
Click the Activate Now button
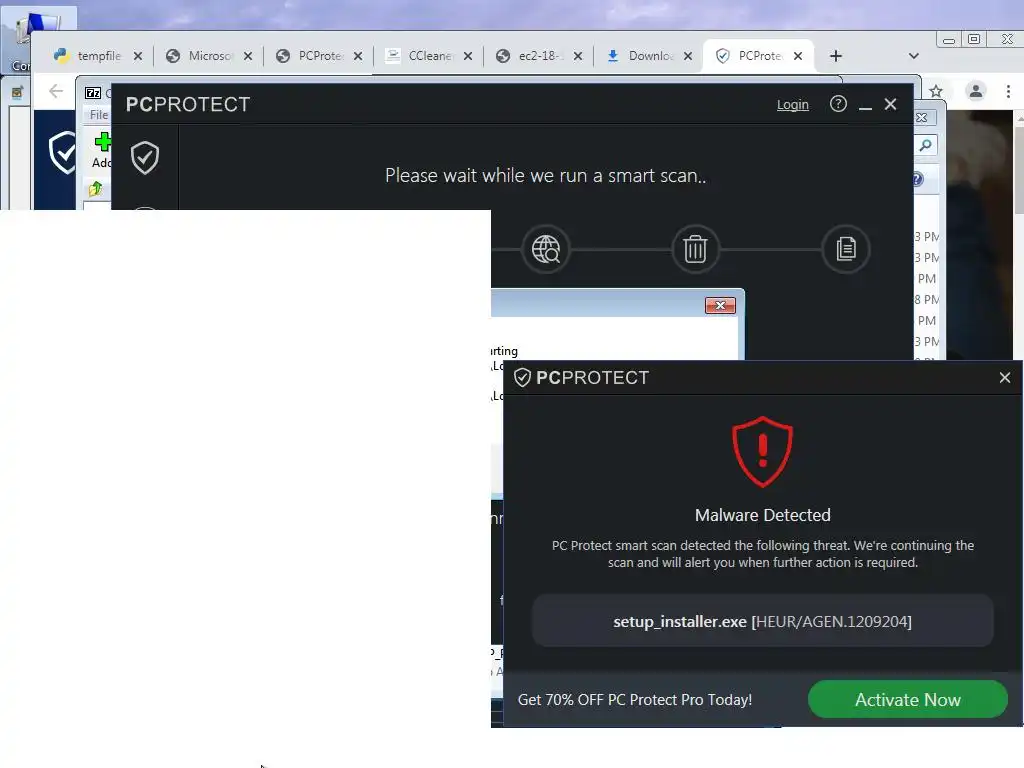coord(908,699)
